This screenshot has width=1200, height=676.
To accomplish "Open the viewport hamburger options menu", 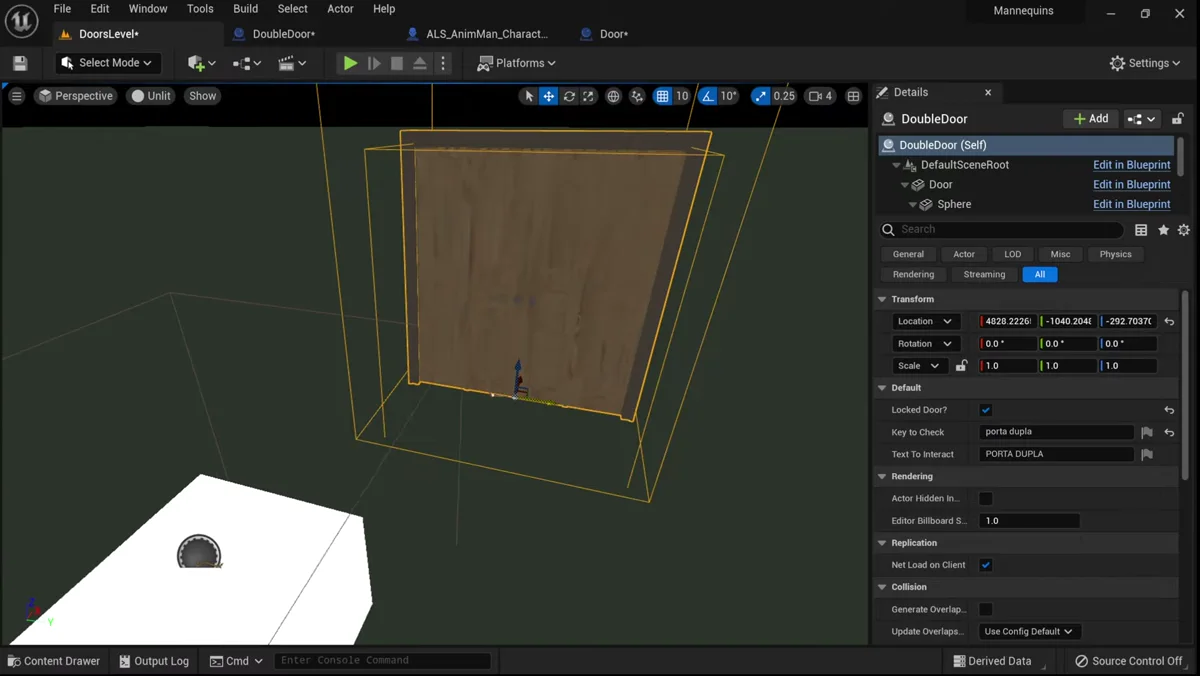I will pos(17,96).
